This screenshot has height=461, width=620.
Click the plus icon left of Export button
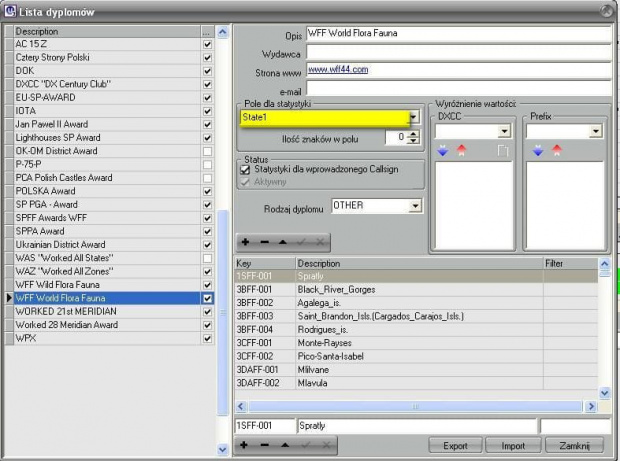(243, 443)
